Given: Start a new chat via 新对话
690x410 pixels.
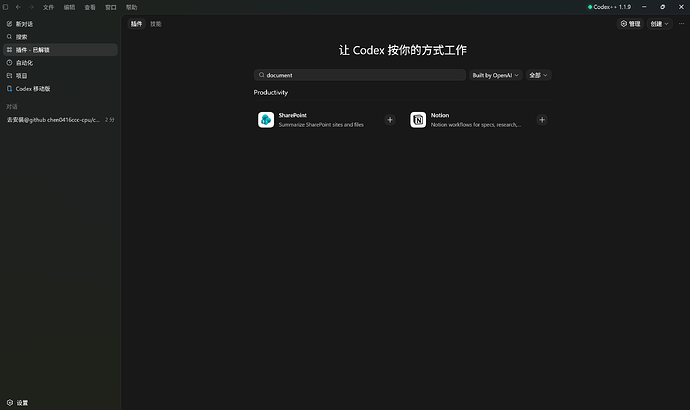Looking at the screenshot, I should coord(60,24).
